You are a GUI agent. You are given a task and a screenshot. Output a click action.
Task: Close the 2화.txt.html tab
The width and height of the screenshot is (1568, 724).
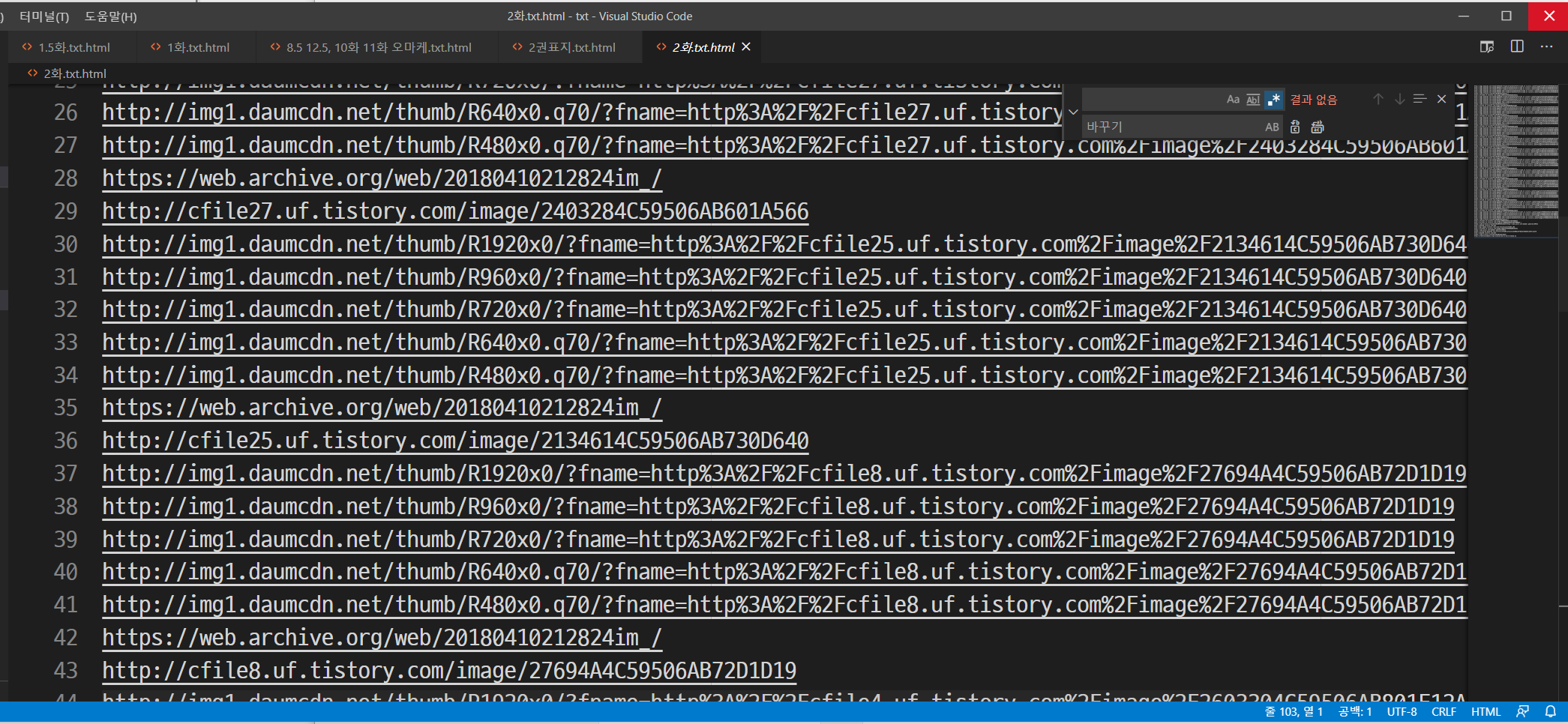point(746,46)
